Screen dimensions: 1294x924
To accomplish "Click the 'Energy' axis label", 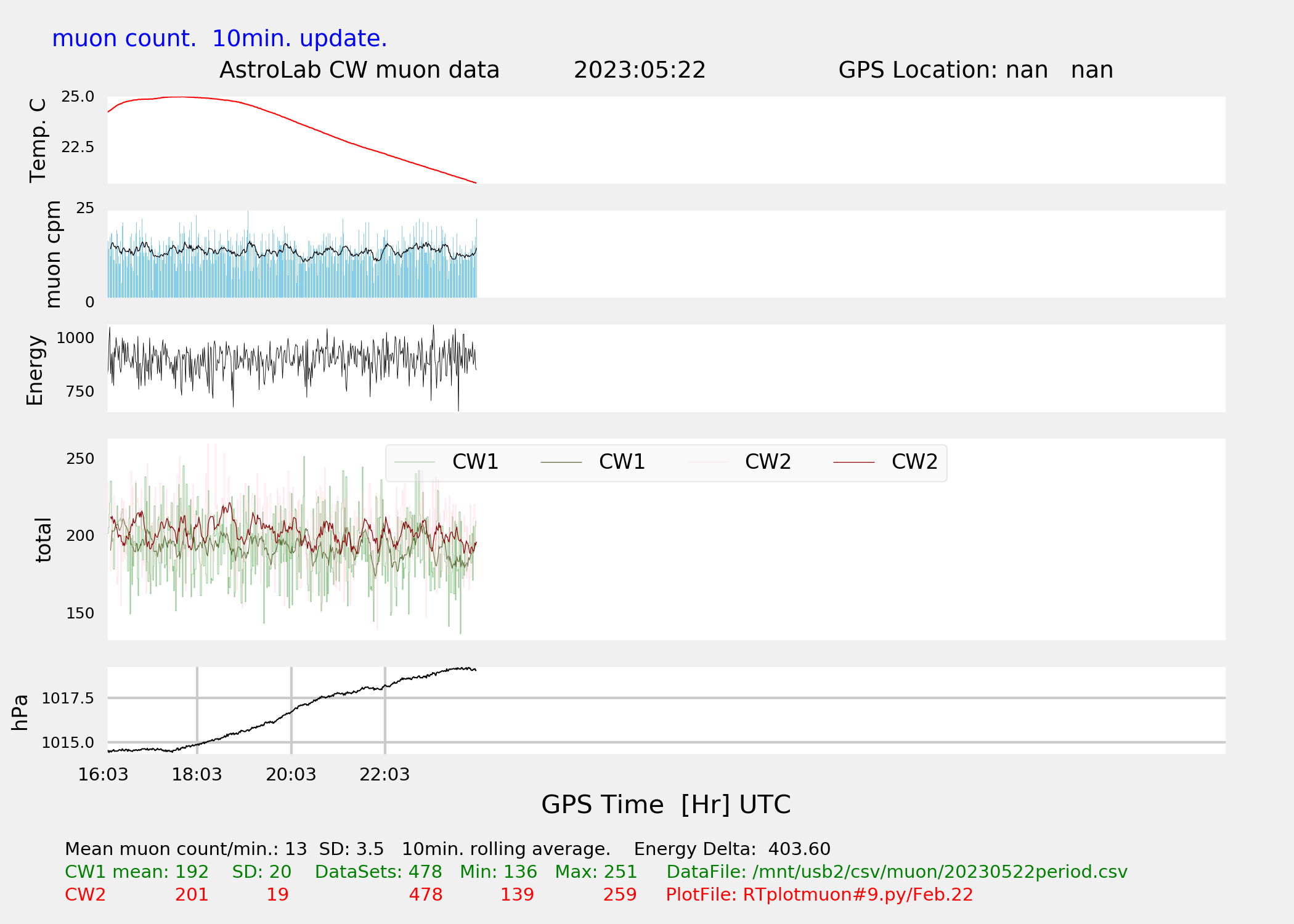I will pyautogui.click(x=35, y=370).
